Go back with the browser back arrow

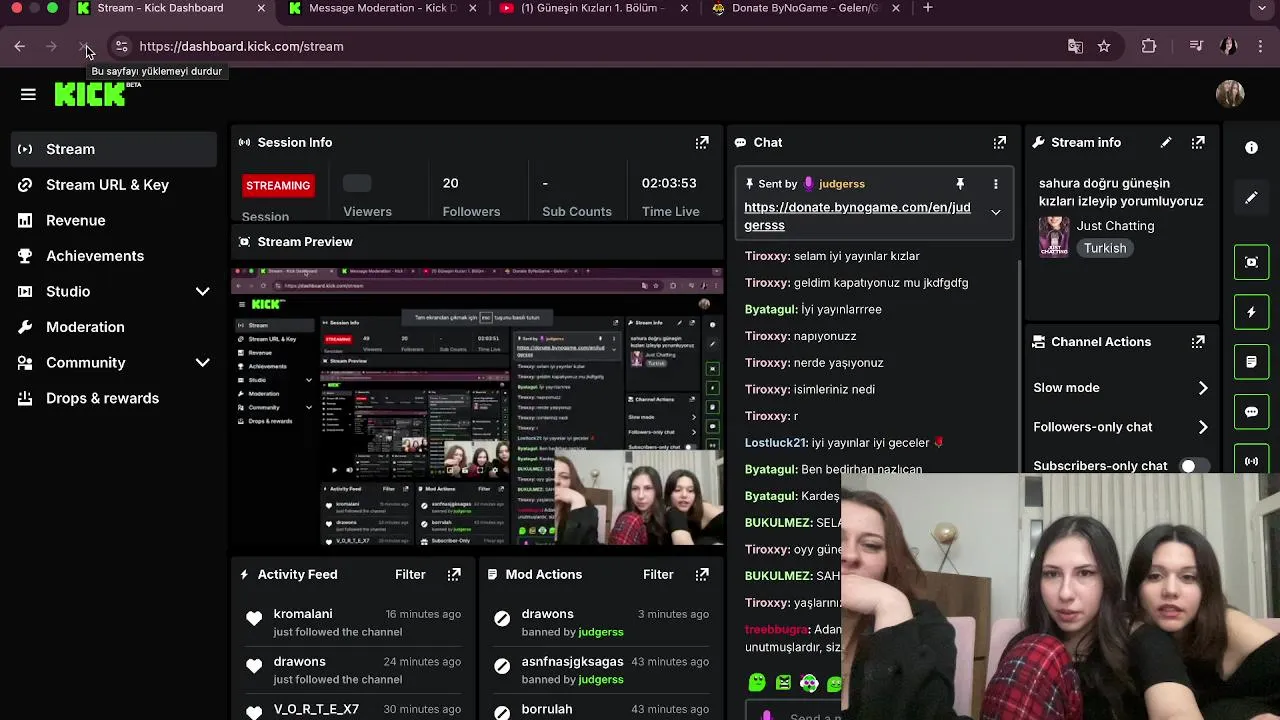[20, 46]
